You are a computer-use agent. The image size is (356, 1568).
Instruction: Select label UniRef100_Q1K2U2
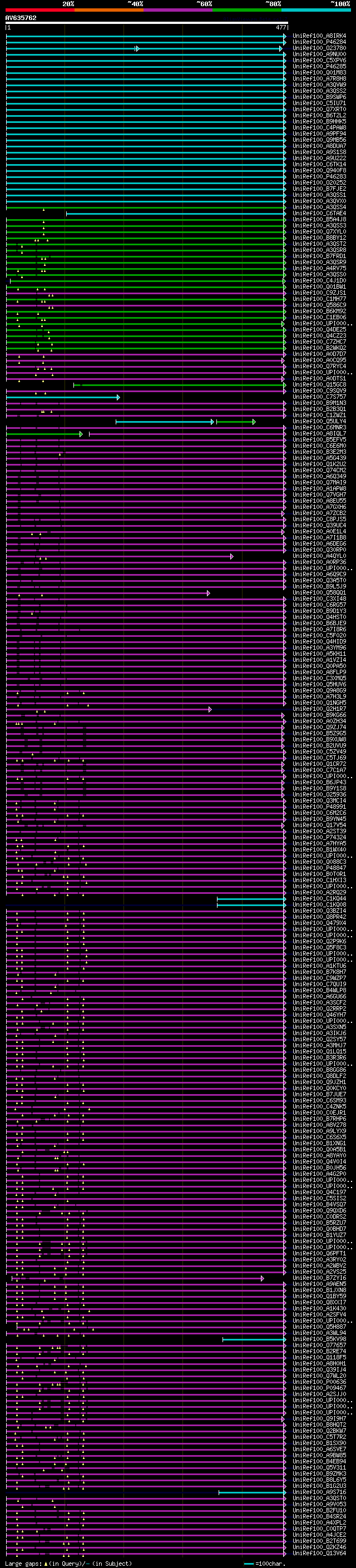click(x=319, y=464)
